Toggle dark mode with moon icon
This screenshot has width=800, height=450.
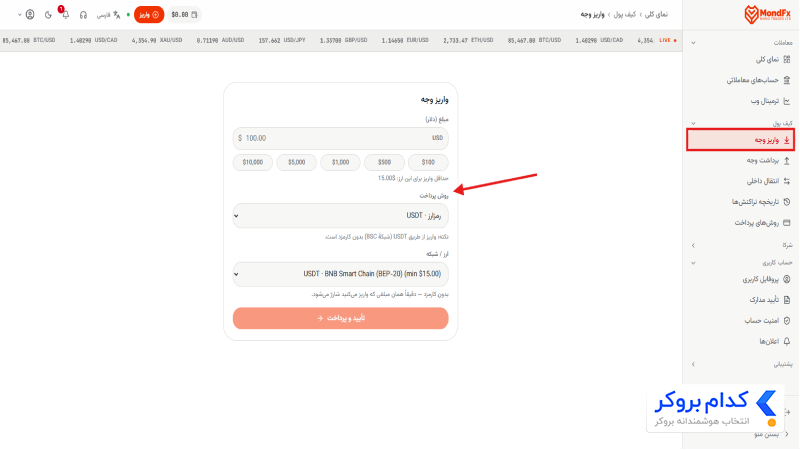pyautogui.click(x=48, y=15)
